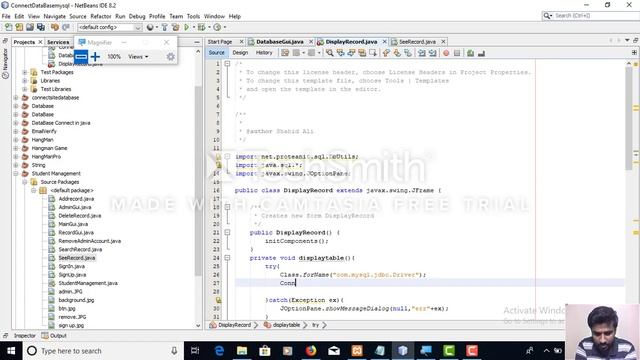Open the default config dropdown
Image resolution: width=640 pixels, height=360 pixels.
(109, 27)
